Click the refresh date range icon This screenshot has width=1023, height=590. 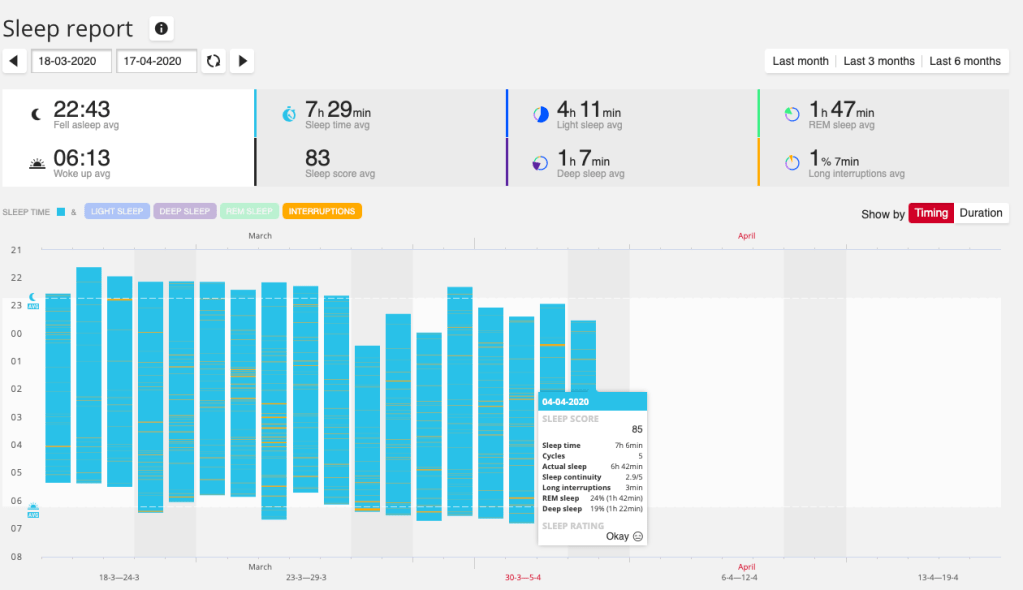[213, 61]
